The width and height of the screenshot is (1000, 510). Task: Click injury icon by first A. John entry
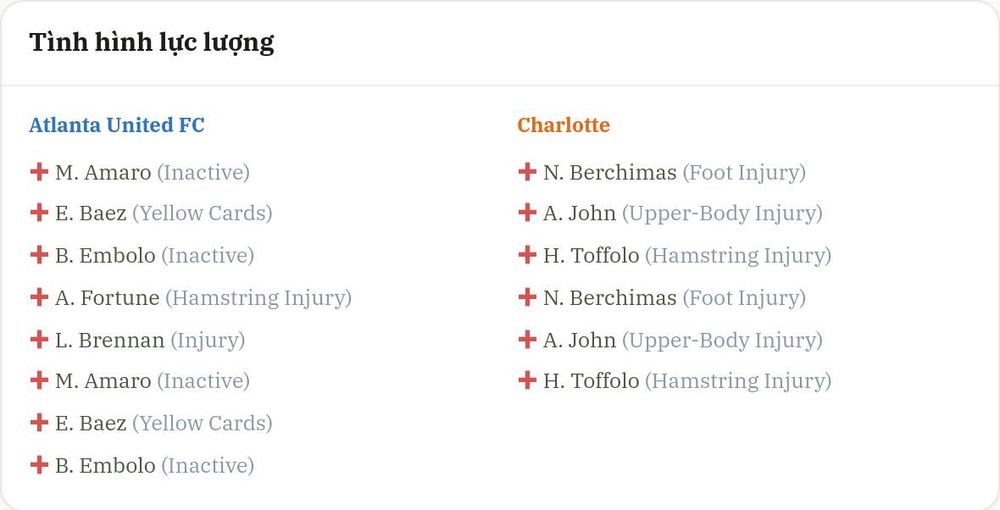click(x=527, y=212)
